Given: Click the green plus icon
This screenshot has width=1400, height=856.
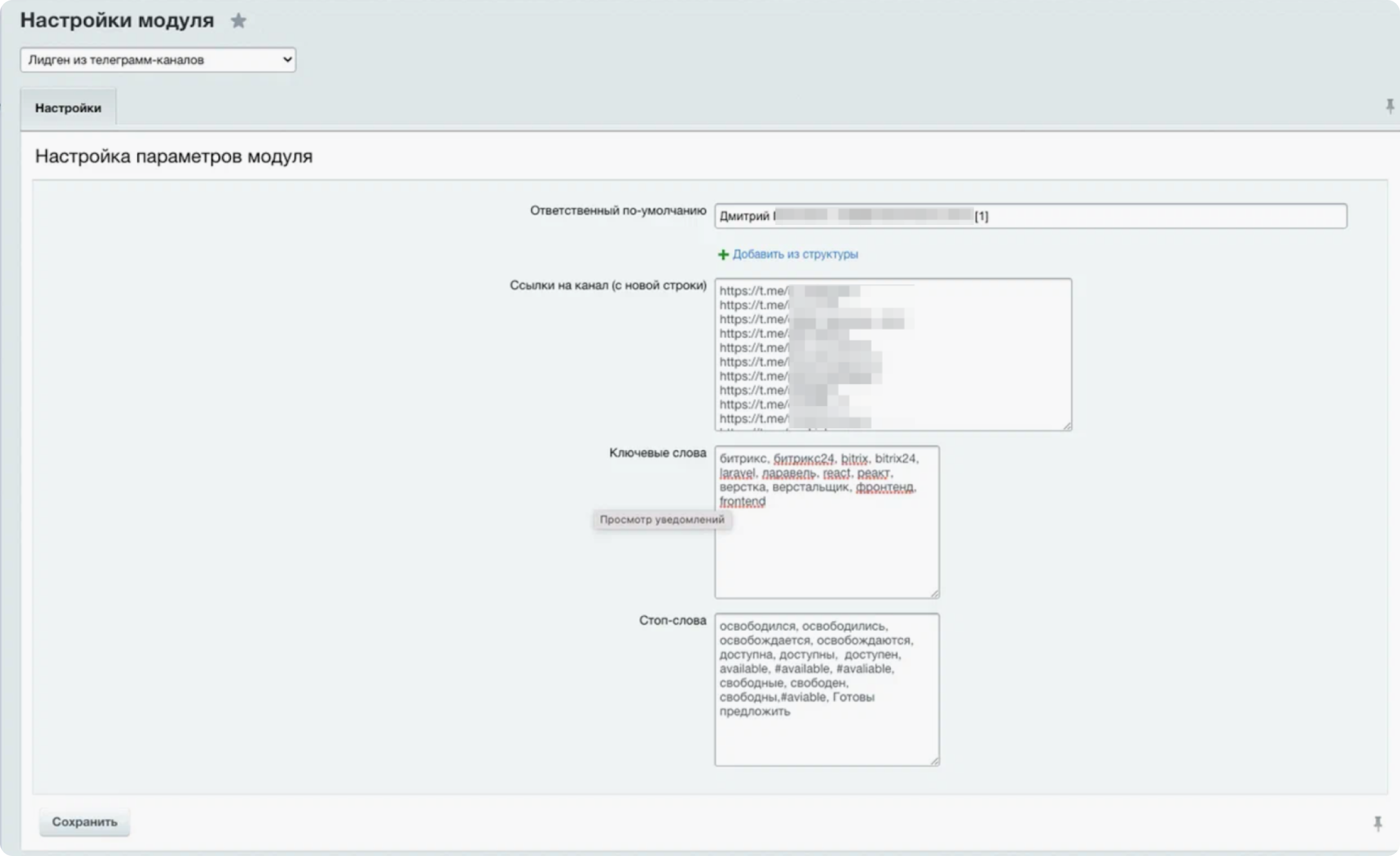Looking at the screenshot, I should point(723,255).
